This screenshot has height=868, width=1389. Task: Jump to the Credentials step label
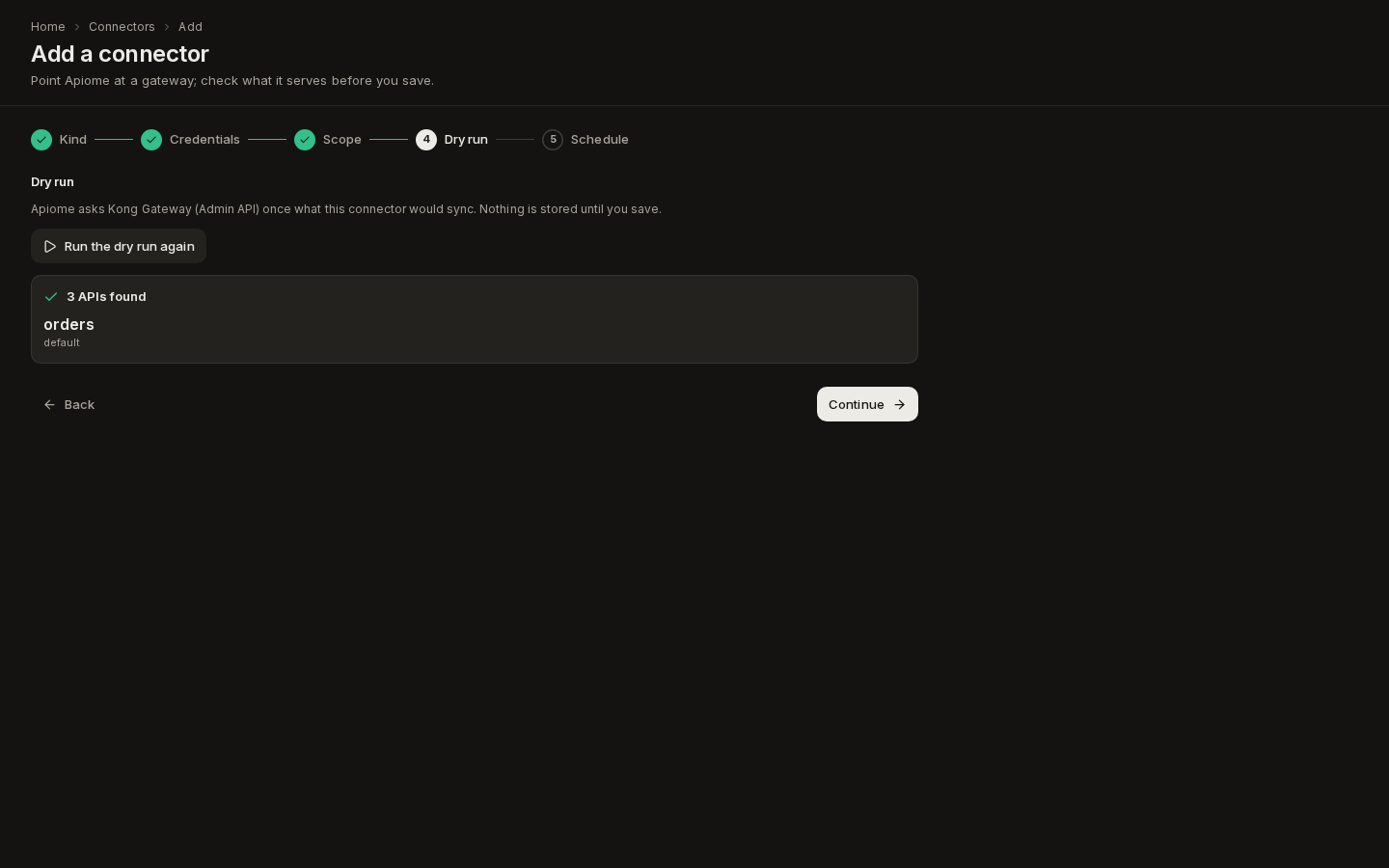[x=204, y=140]
